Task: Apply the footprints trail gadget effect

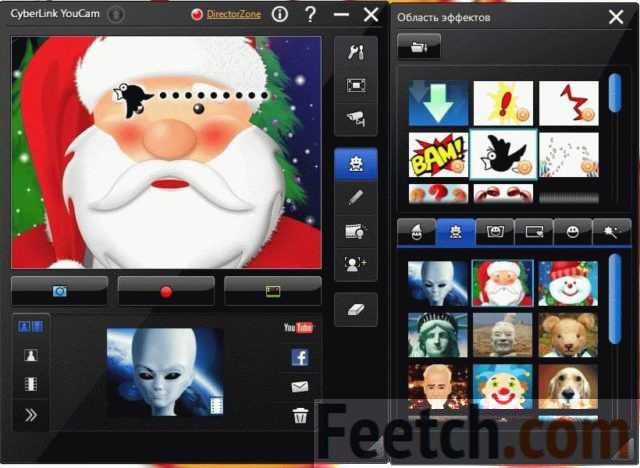Action: coord(569,154)
